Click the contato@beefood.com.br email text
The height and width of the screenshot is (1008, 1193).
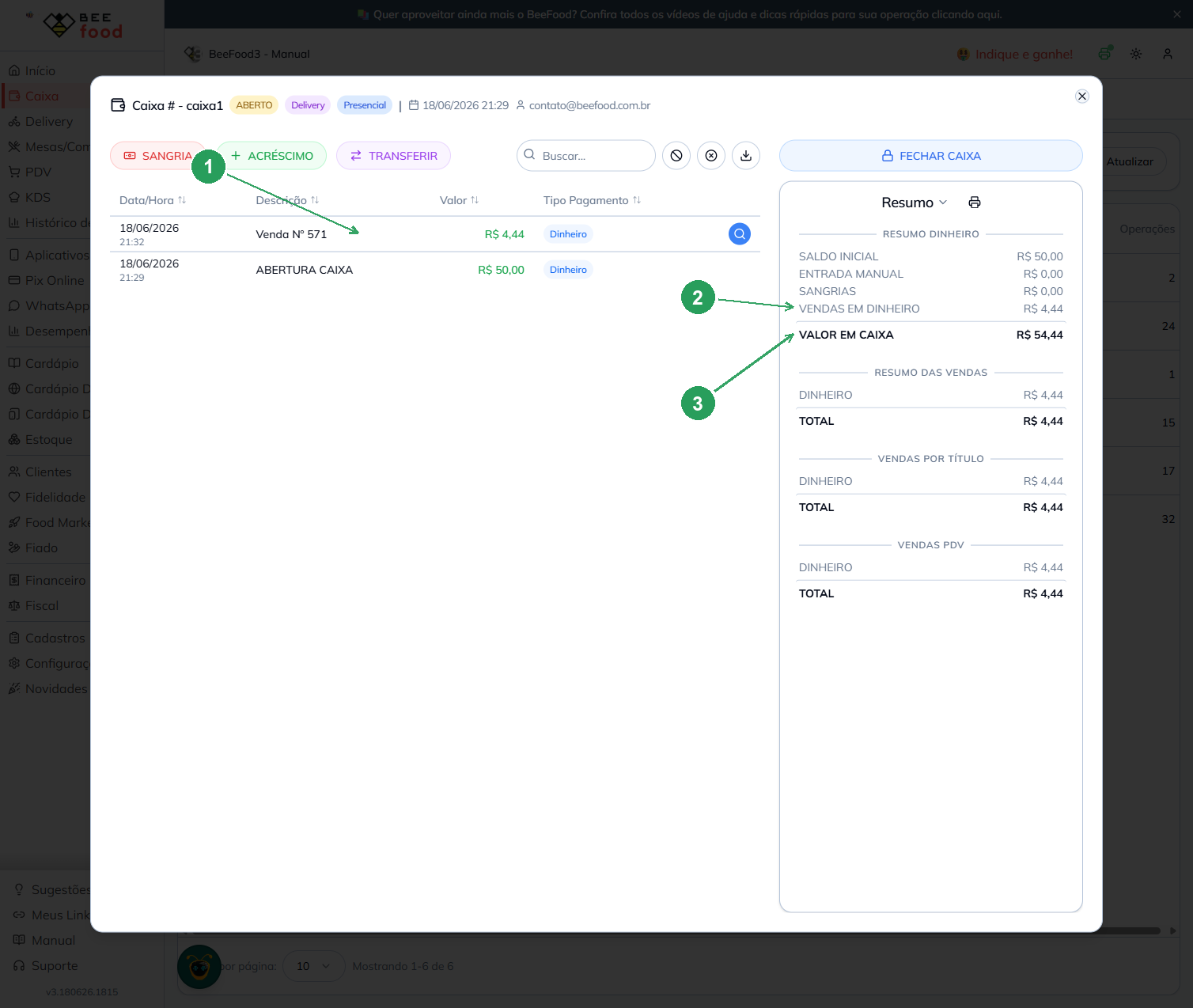point(589,105)
